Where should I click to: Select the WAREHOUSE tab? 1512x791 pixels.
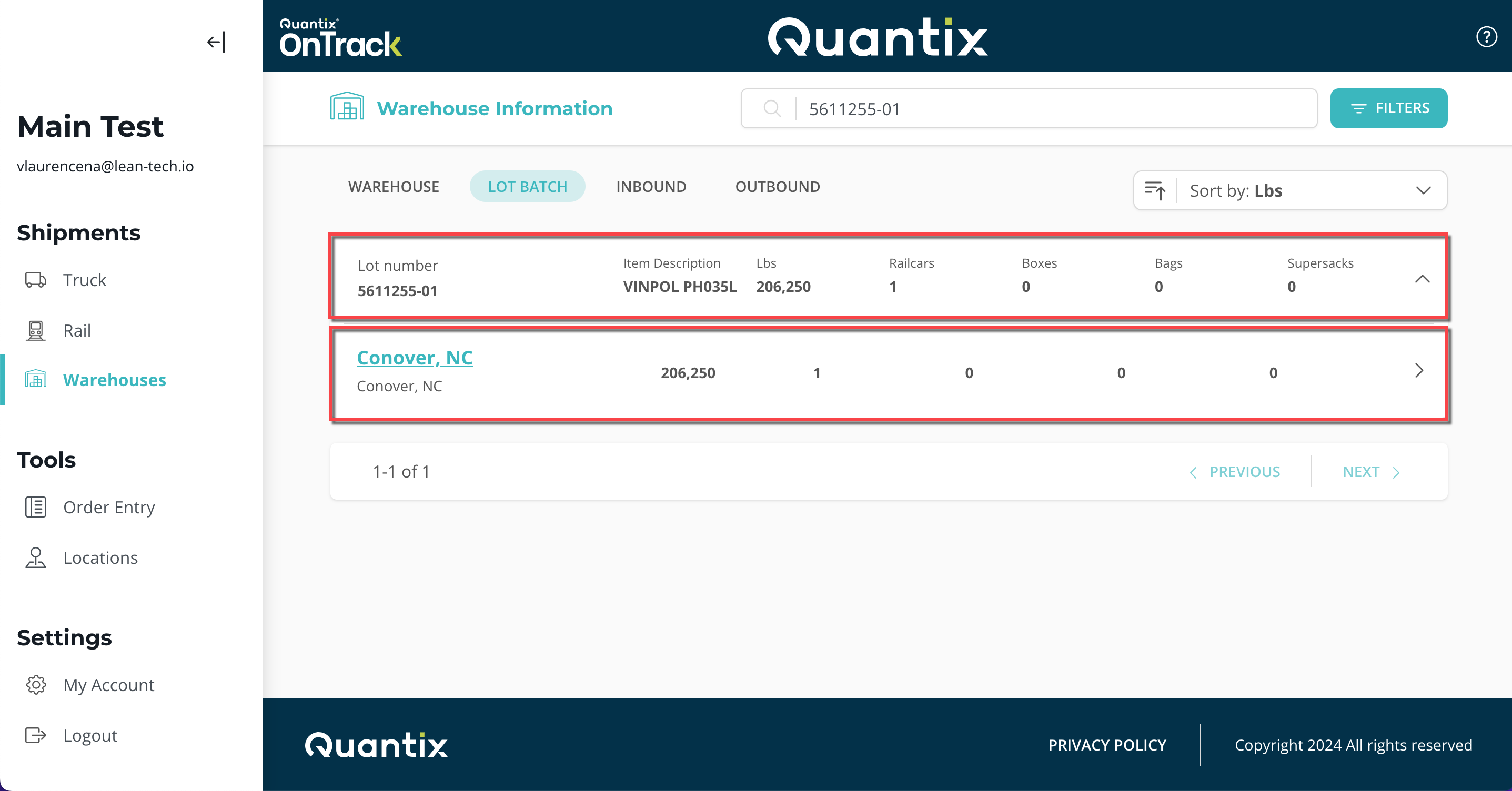(394, 187)
